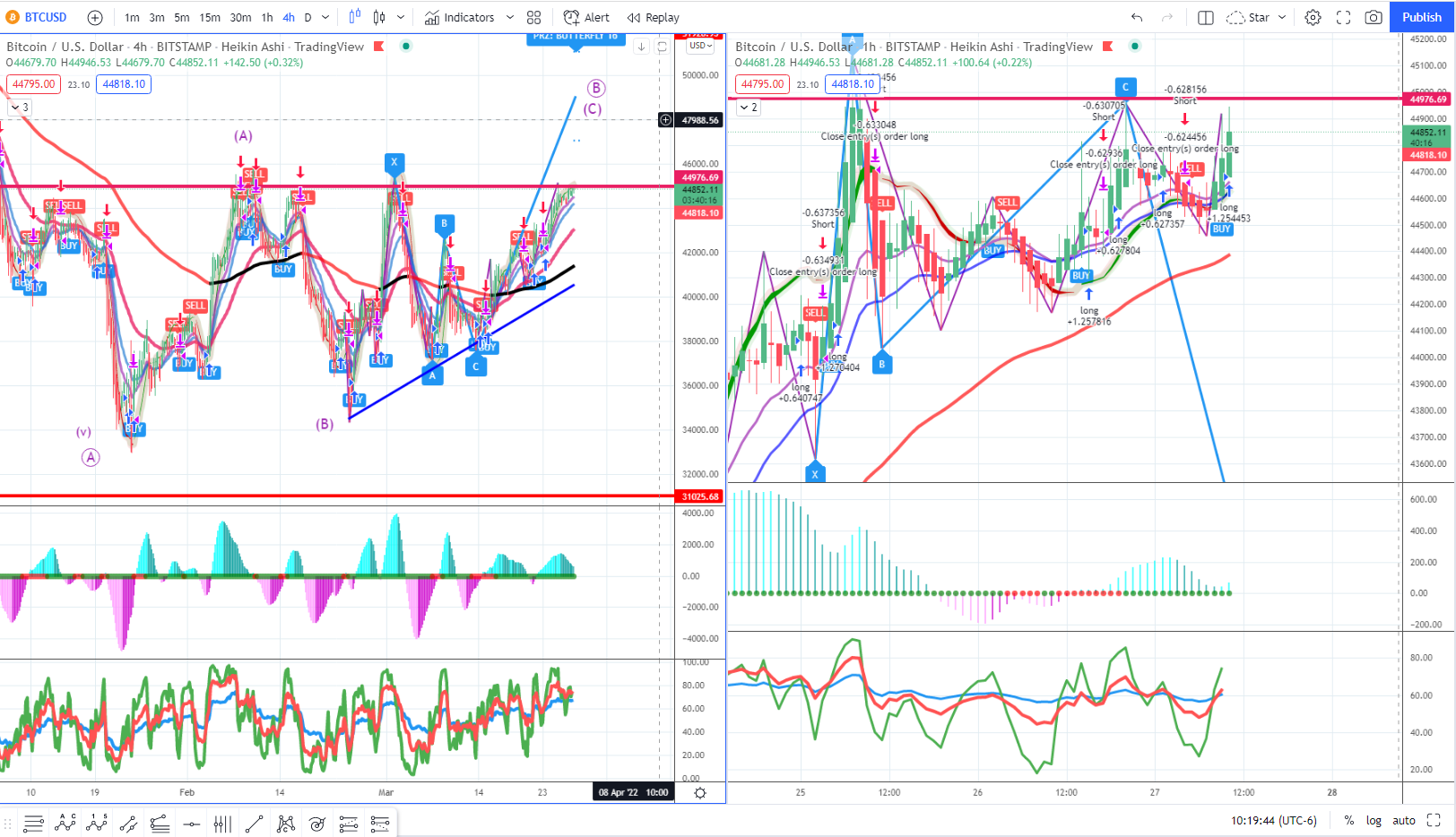
Task: Enter fullscreen mode
Action: coord(1343,17)
